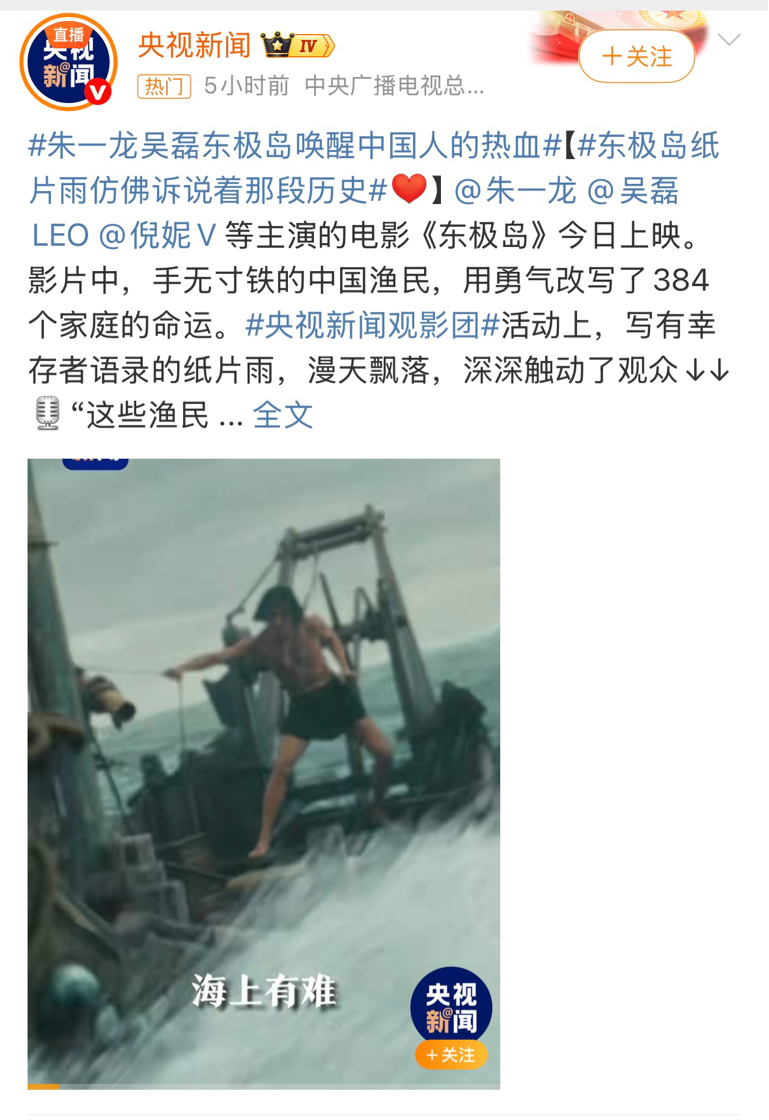Open mention @朱一龙
Viewport: 769px width, 1120px height.
click(514, 190)
